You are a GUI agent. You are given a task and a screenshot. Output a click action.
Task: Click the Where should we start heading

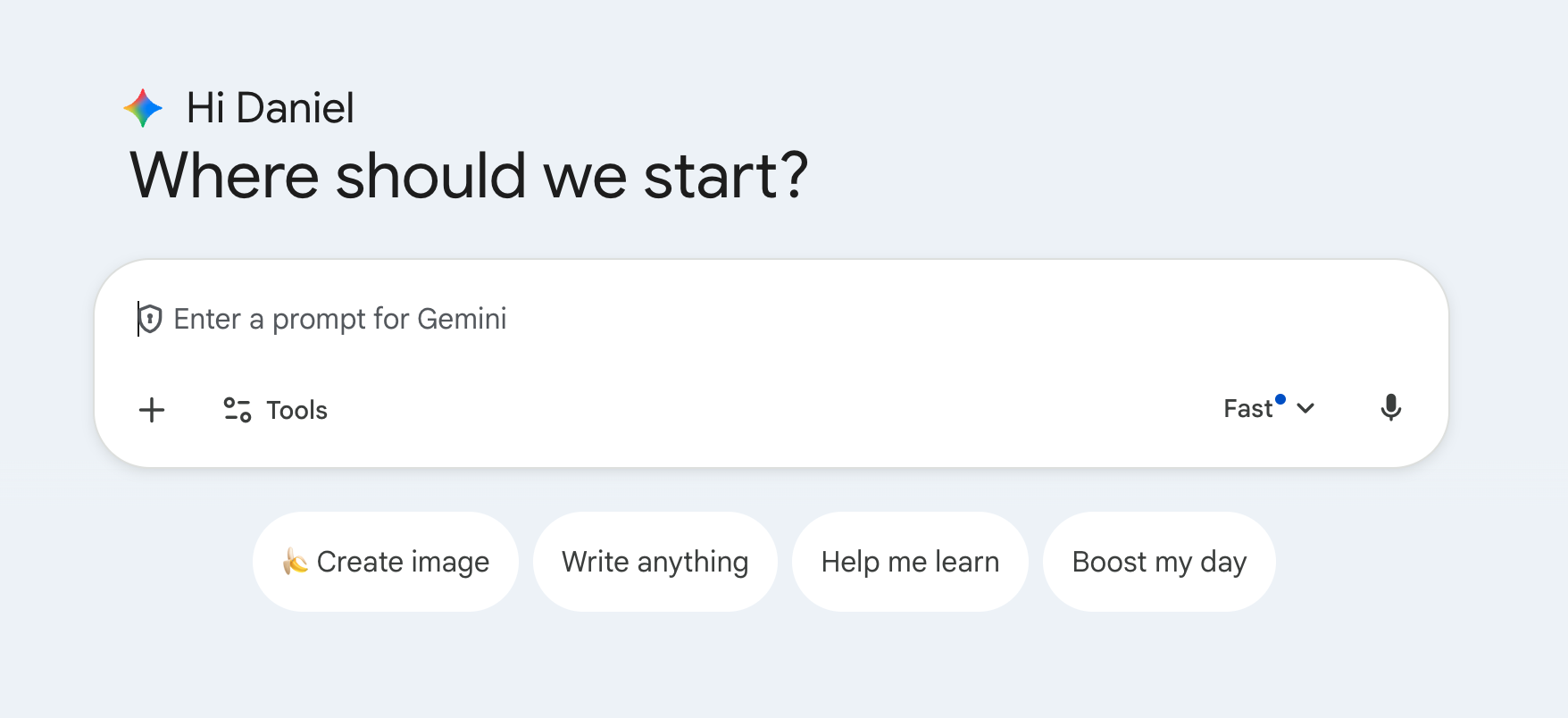(x=469, y=175)
